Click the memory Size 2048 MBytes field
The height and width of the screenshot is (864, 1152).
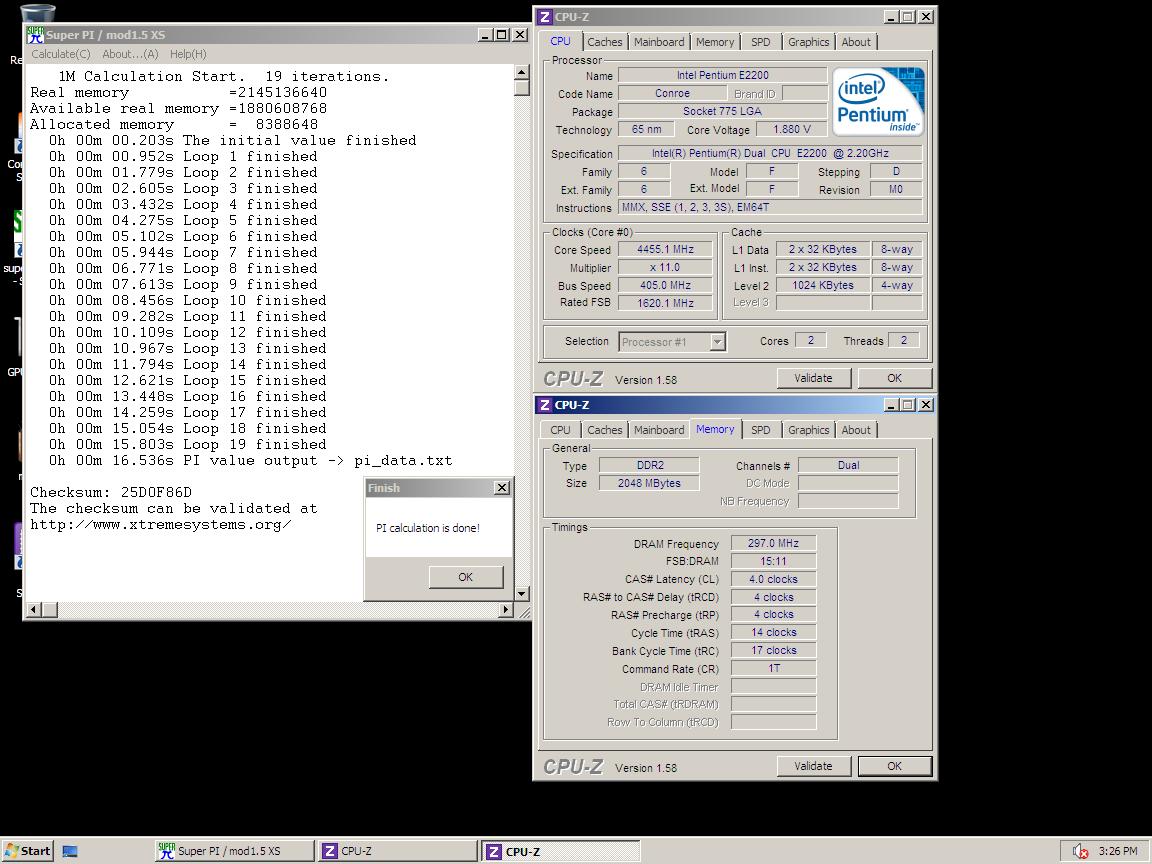(x=649, y=483)
